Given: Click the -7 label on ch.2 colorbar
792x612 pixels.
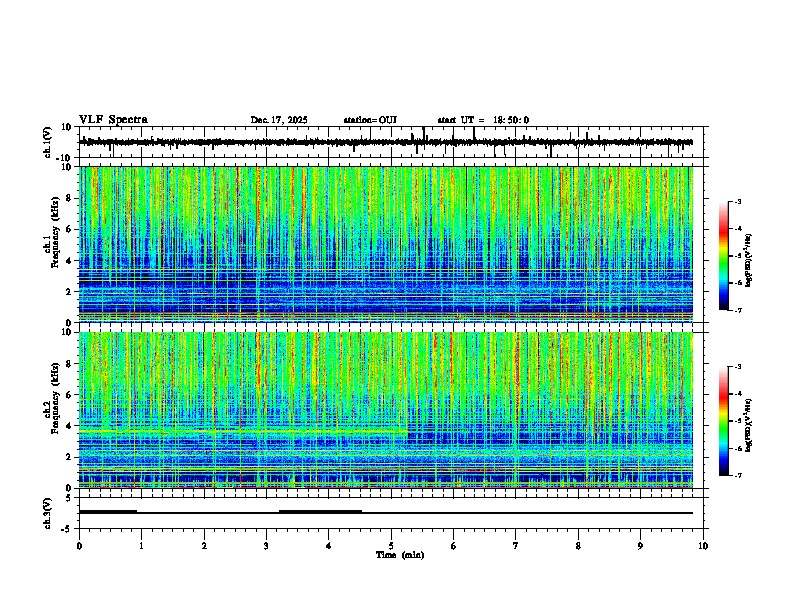Looking at the screenshot, I should click(x=737, y=475).
